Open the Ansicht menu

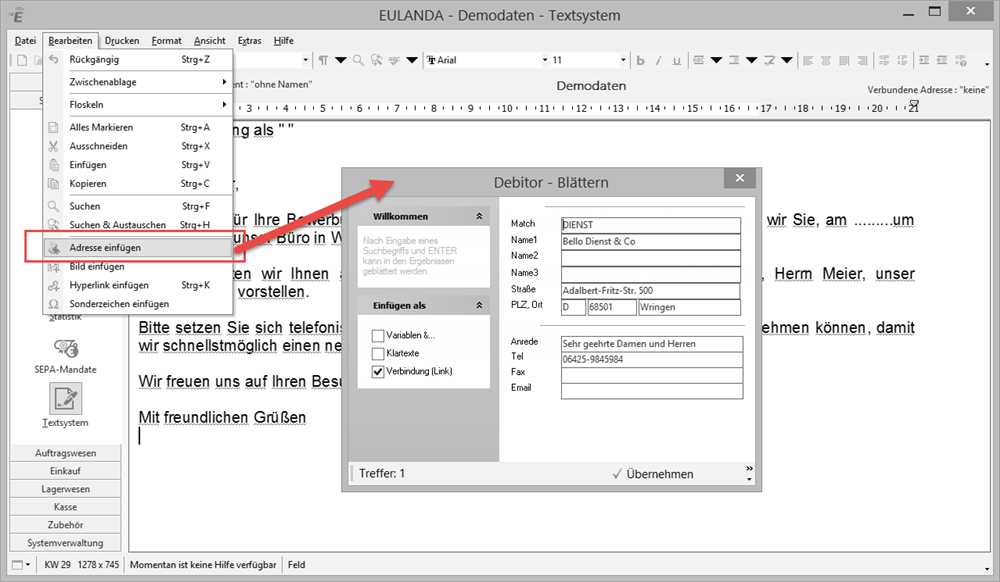210,40
